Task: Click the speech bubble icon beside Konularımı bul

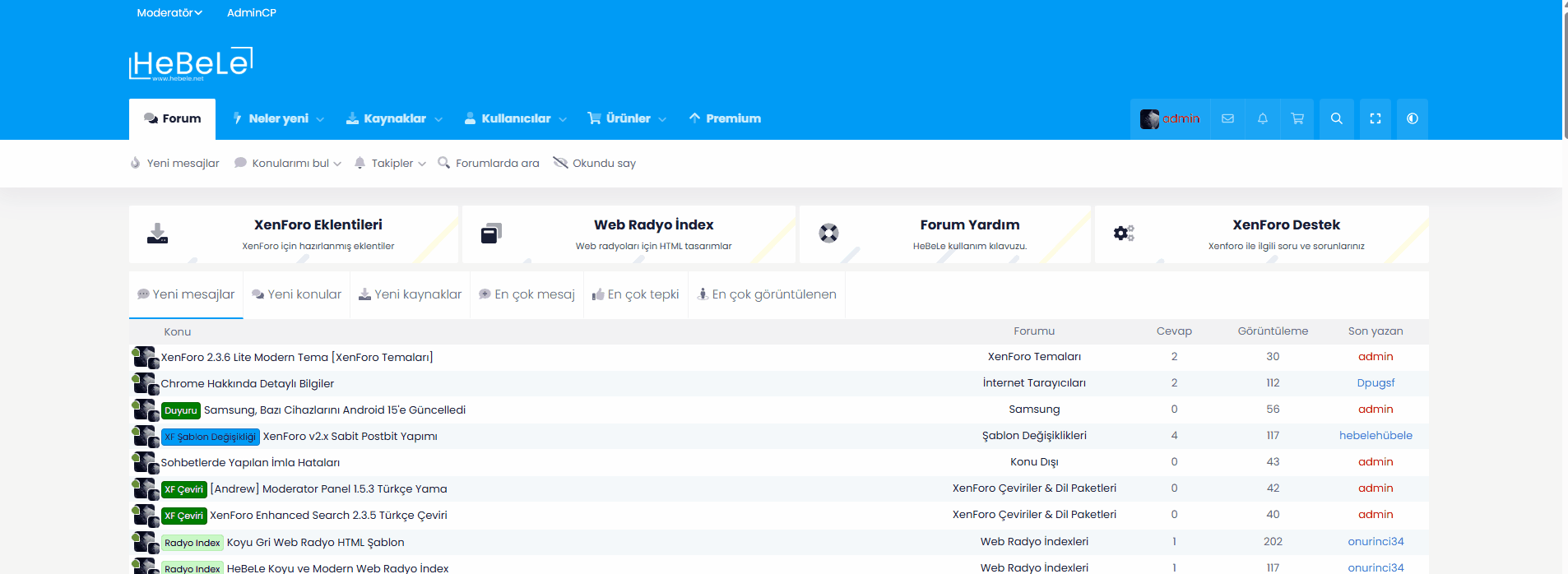Action: tap(240, 163)
